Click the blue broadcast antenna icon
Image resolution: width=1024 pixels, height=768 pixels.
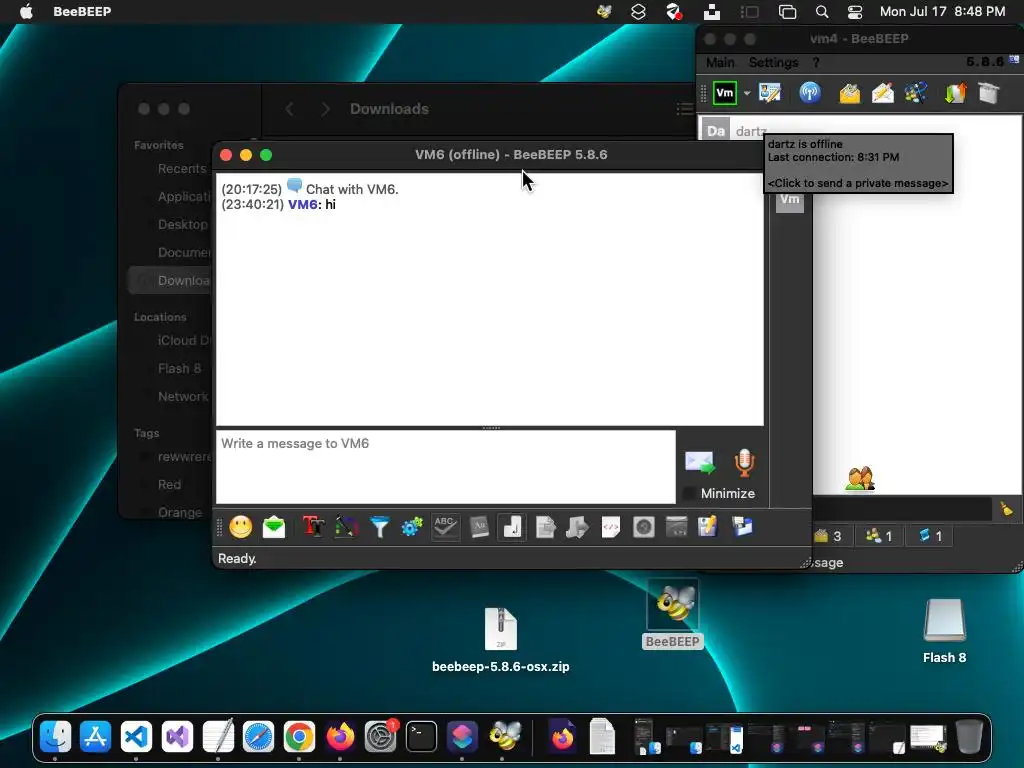[810, 93]
